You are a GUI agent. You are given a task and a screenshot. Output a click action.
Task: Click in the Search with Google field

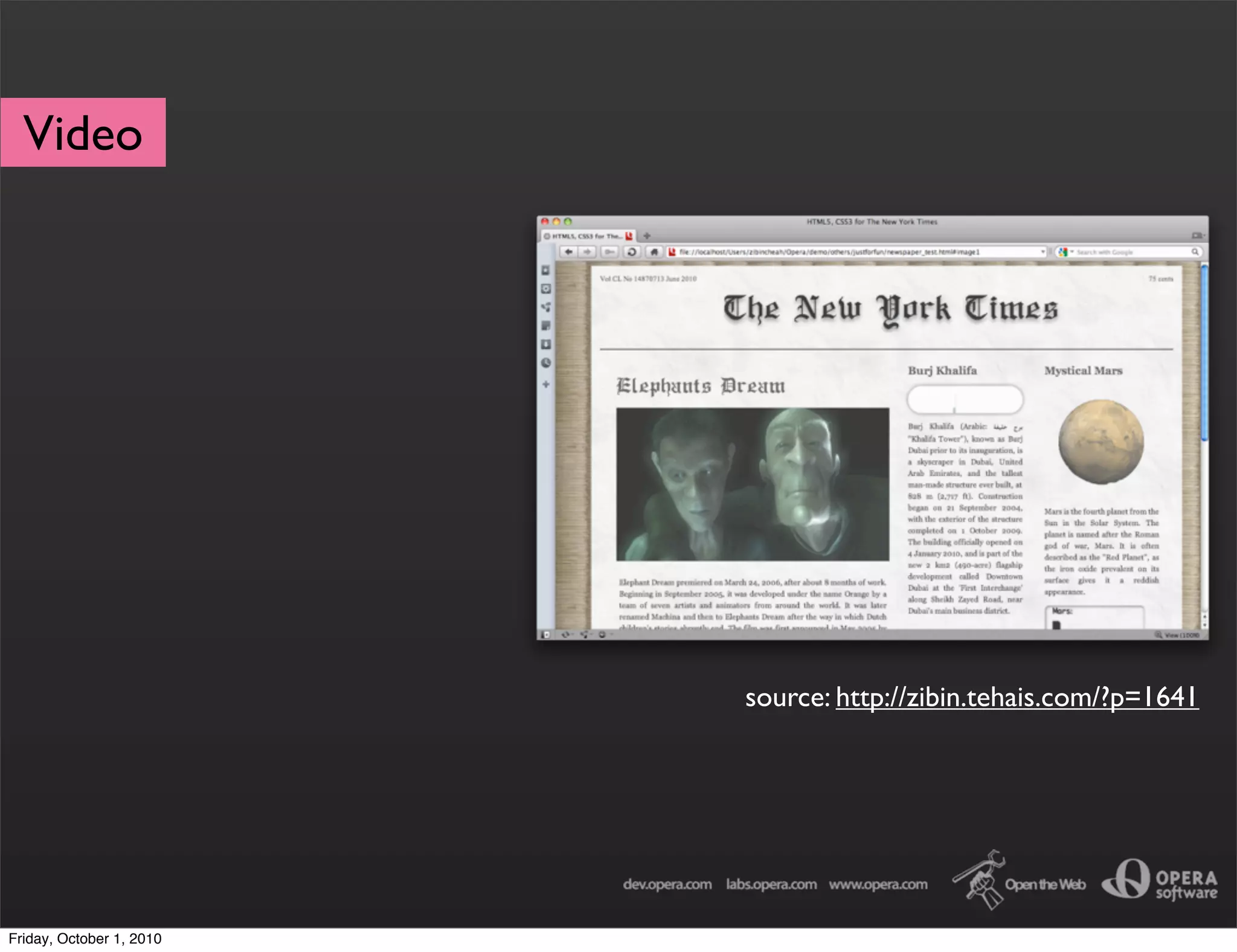1128,252
